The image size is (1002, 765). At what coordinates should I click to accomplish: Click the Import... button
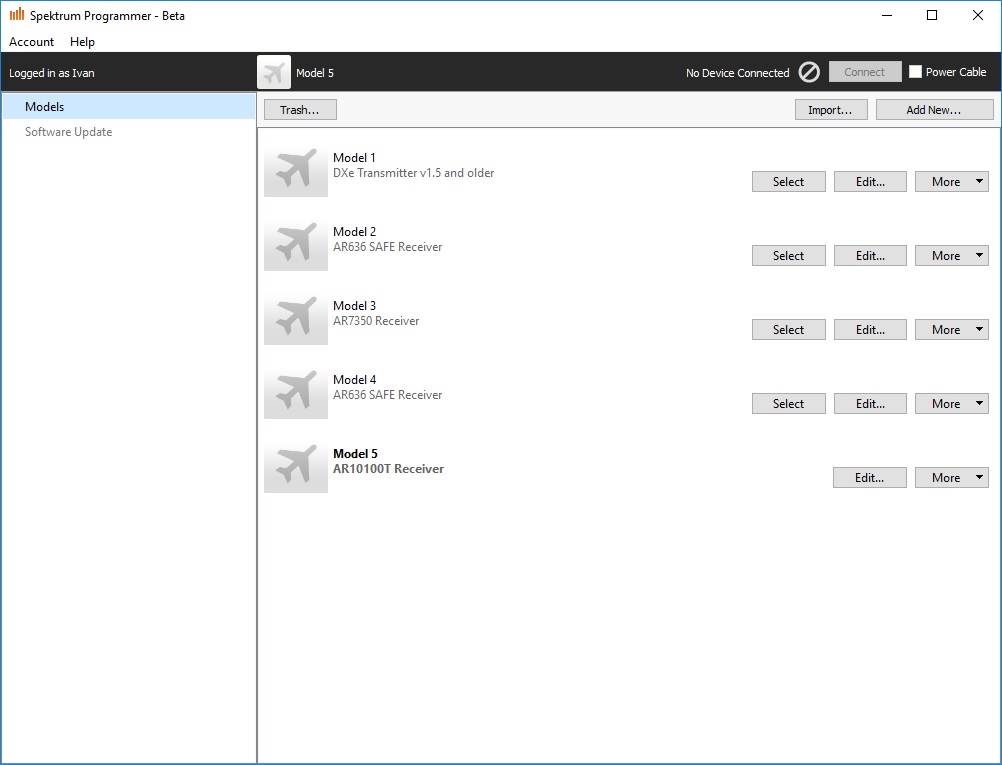(x=830, y=110)
